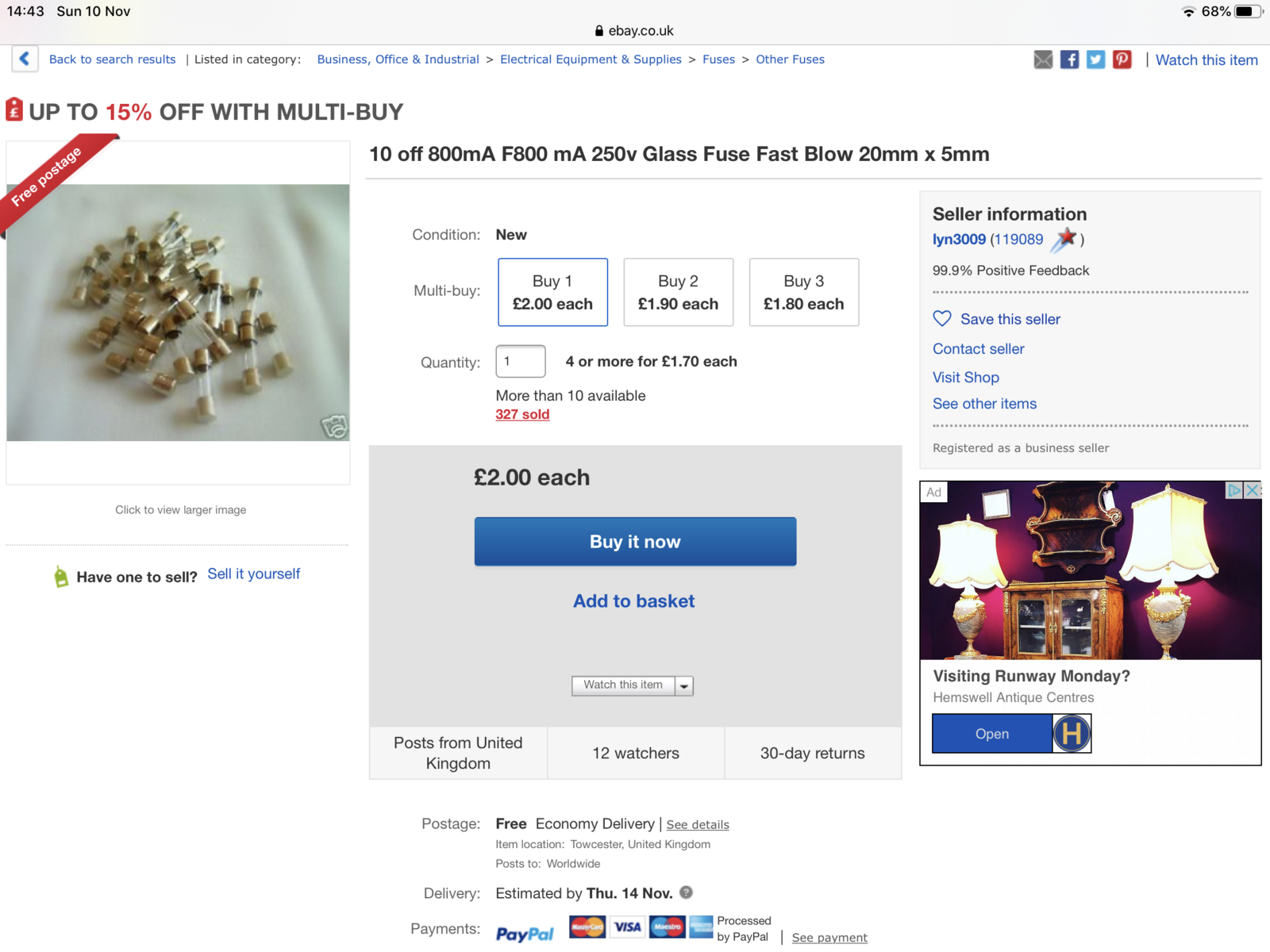
Task: Share listing on Facebook
Action: [x=1069, y=59]
